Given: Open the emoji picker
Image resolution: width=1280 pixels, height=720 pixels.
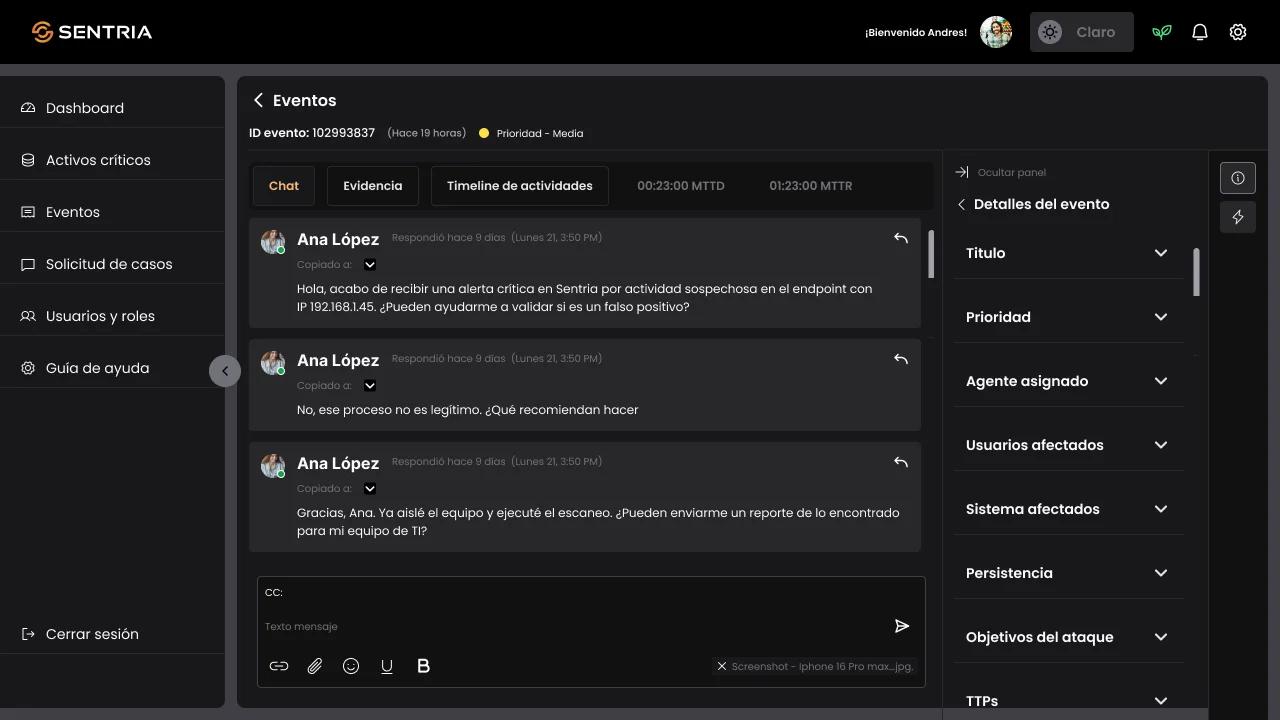Looking at the screenshot, I should point(351,666).
